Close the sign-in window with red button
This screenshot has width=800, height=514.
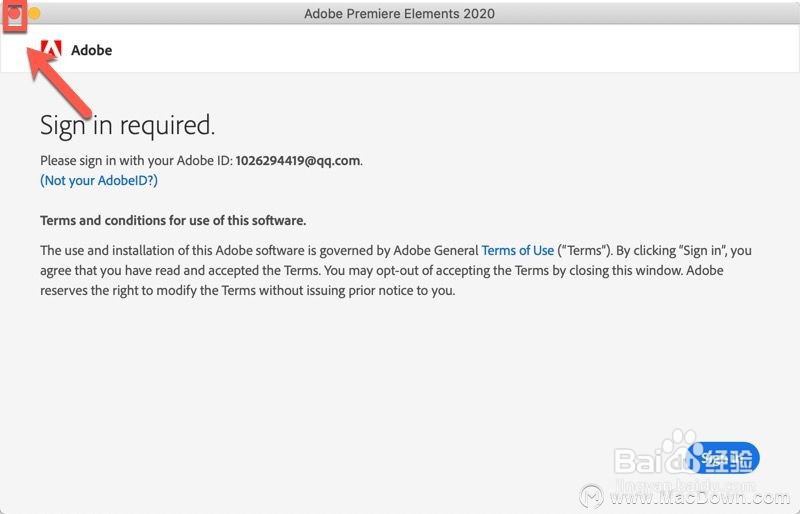14,14
